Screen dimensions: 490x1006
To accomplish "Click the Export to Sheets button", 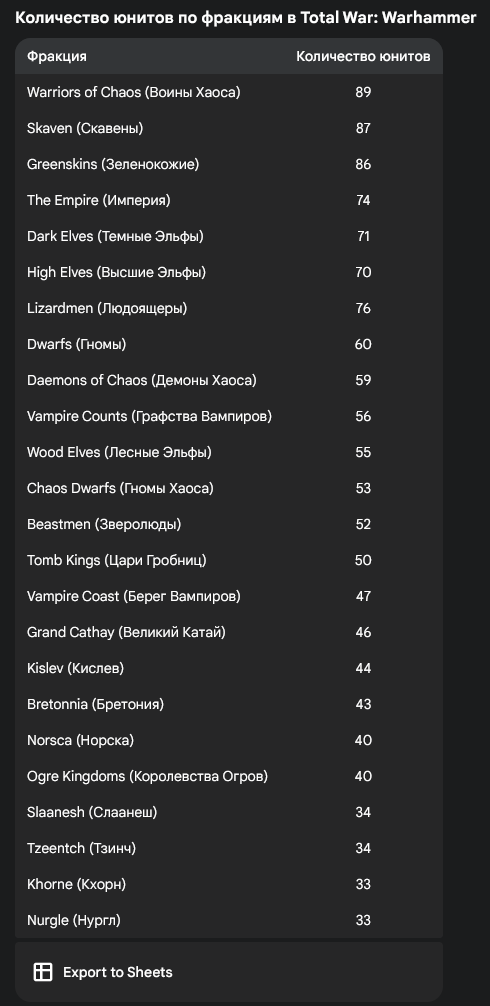I will [x=103, y=972].
